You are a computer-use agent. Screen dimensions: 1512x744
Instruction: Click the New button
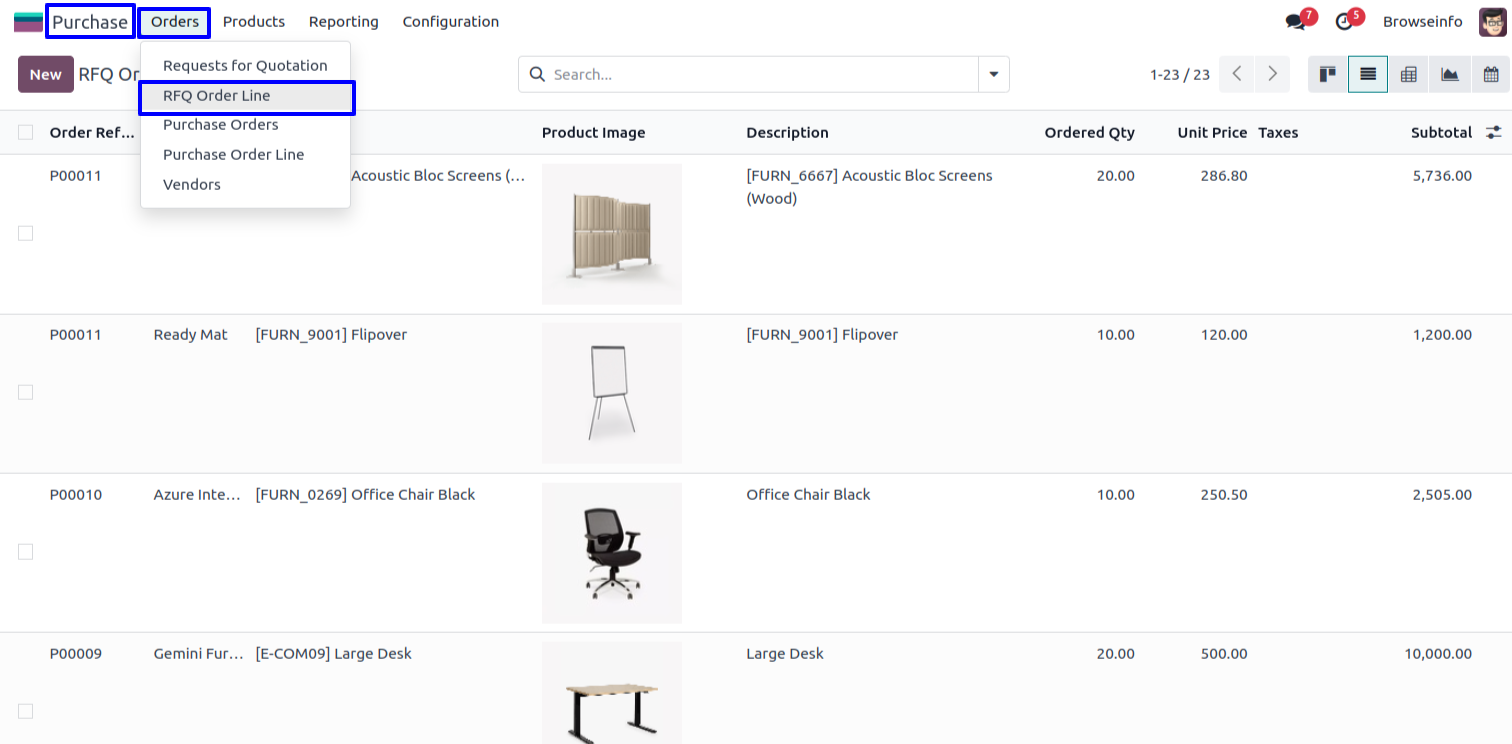[x=46, y=74]
